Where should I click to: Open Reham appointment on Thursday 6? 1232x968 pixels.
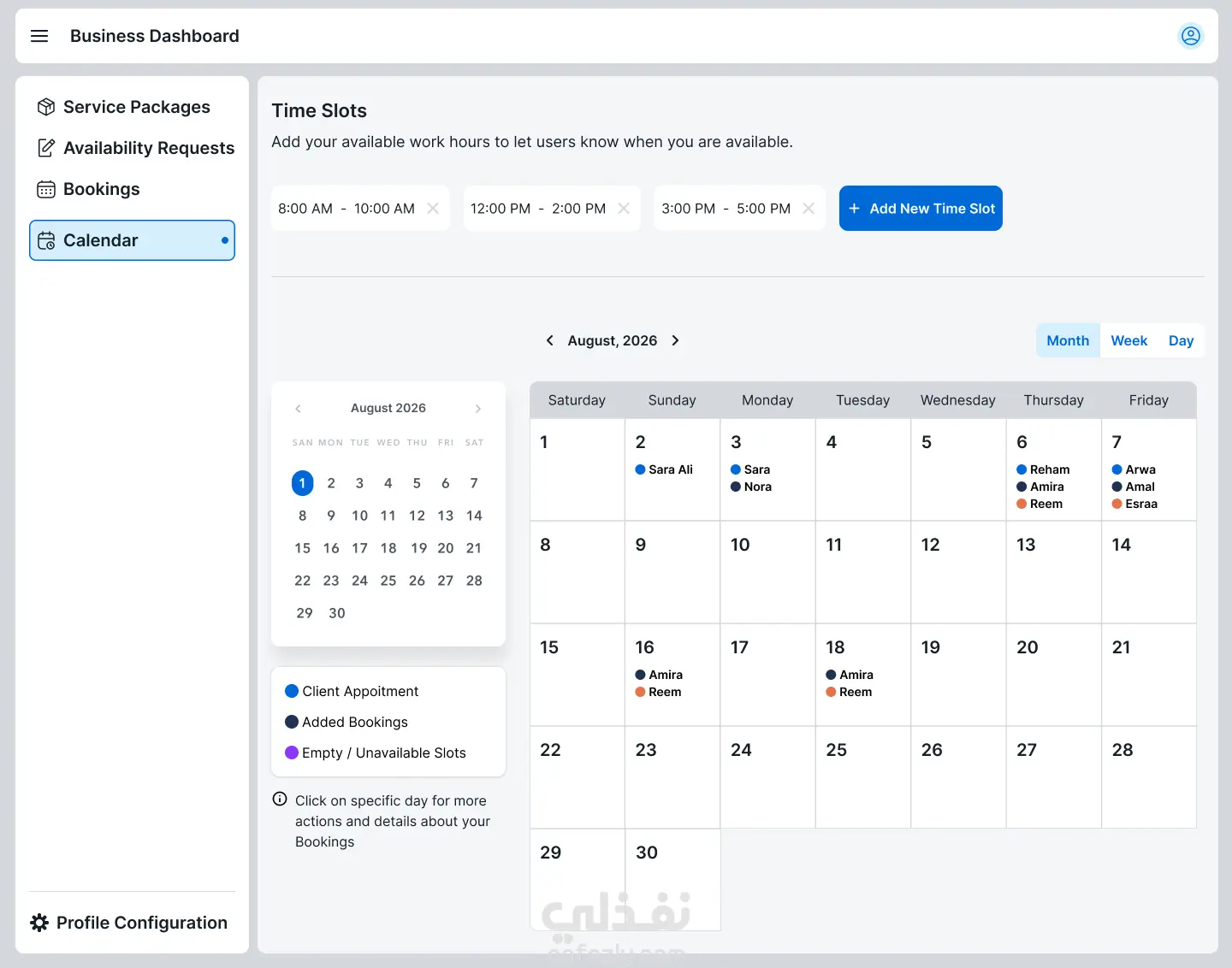point(1043,469)
